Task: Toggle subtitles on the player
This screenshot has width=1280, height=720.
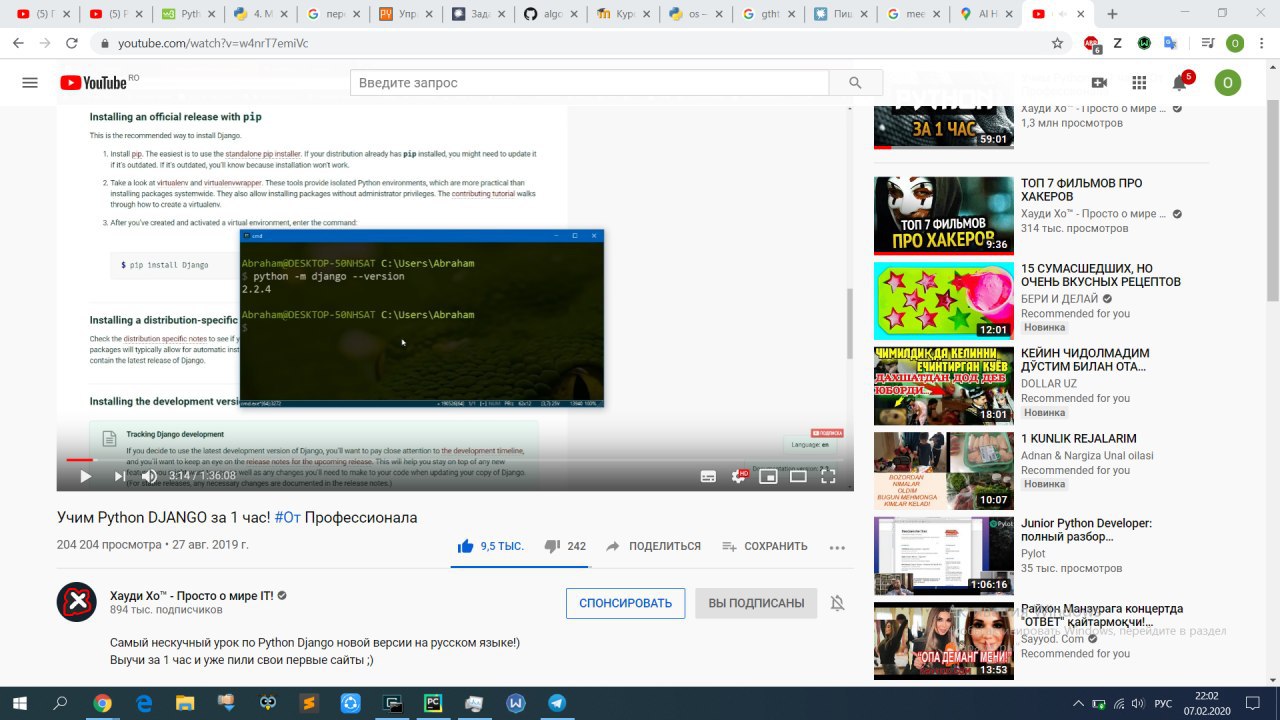Action: pyautogui.click(x=708, y=477)
